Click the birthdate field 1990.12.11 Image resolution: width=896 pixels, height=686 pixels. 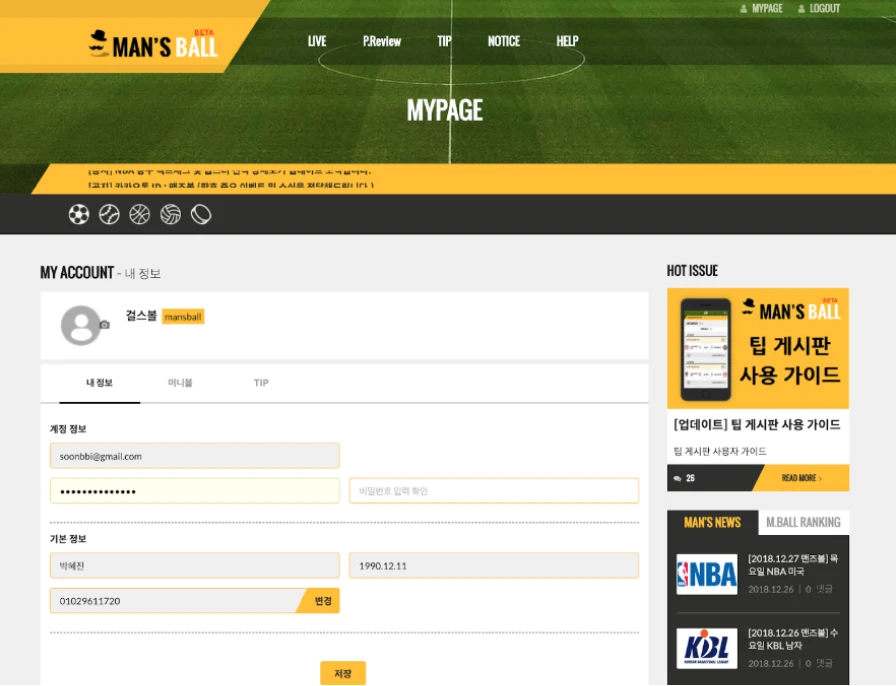(x=494, y=566)
